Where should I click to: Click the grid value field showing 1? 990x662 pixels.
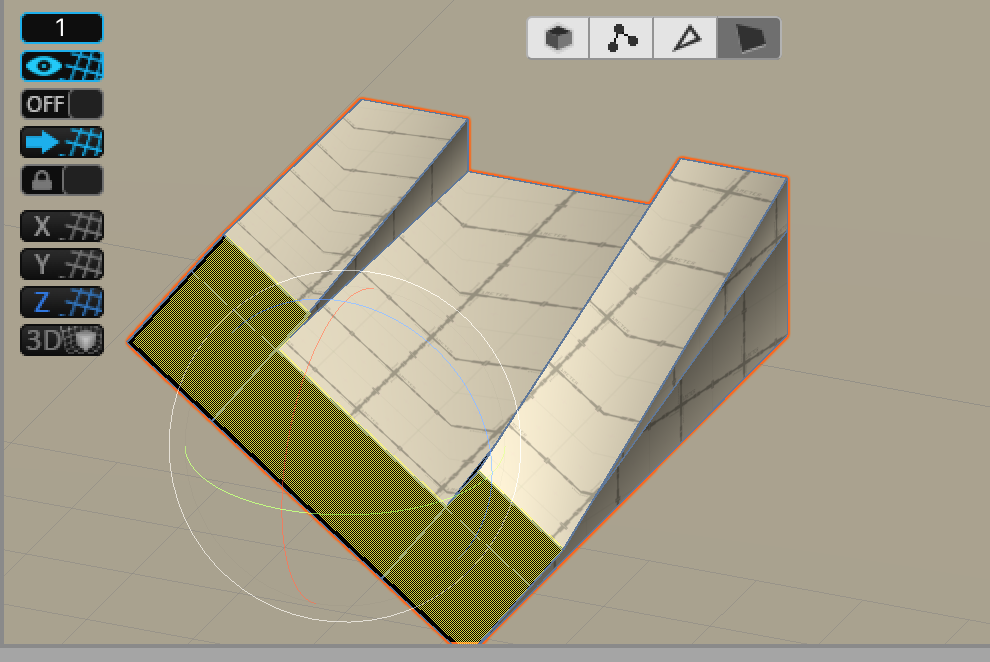click(62, 28)
